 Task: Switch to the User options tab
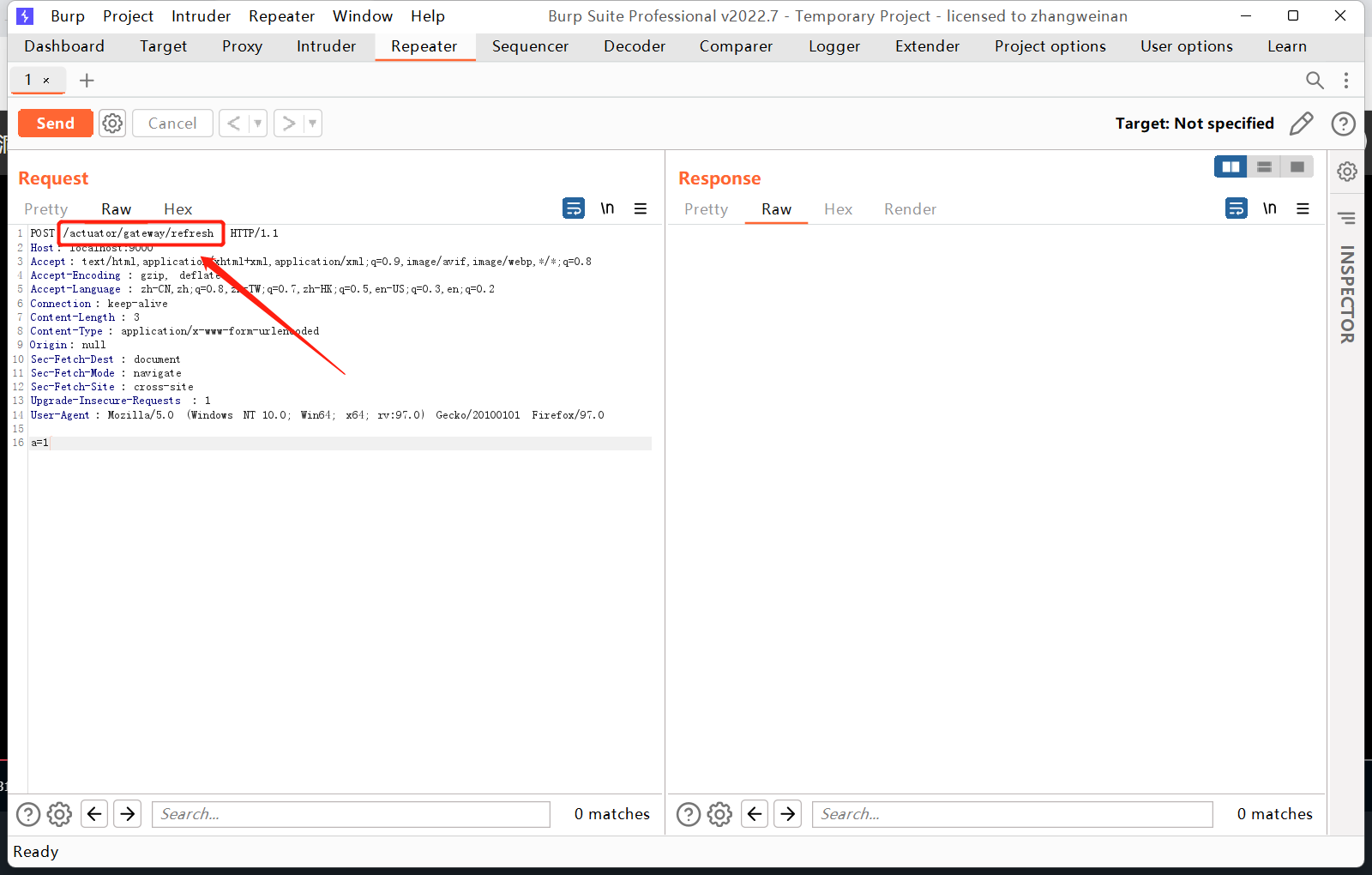[x=1186, y=46]
